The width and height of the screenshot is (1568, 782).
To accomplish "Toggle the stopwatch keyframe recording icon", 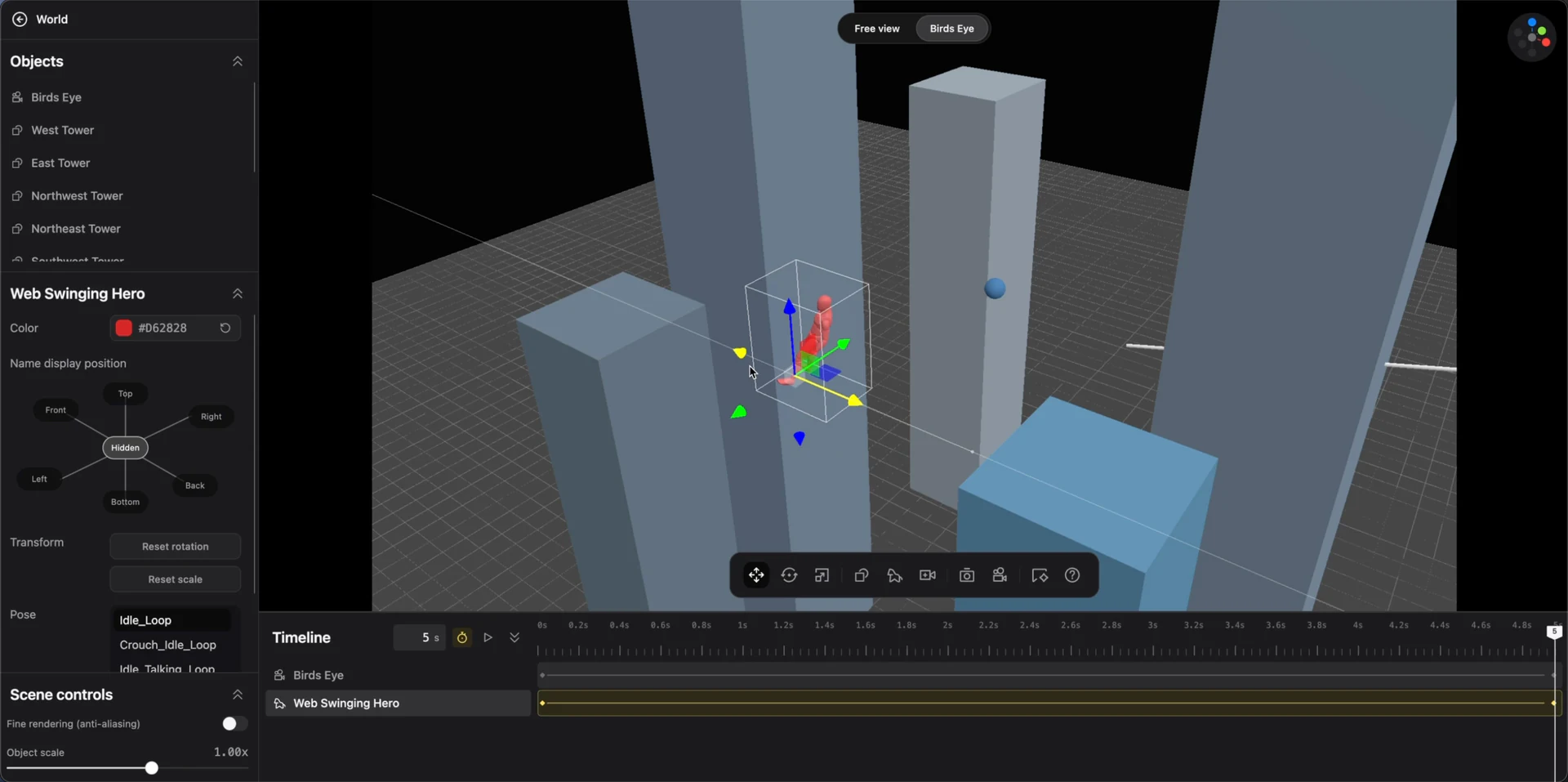I will [x=462, y=637].
